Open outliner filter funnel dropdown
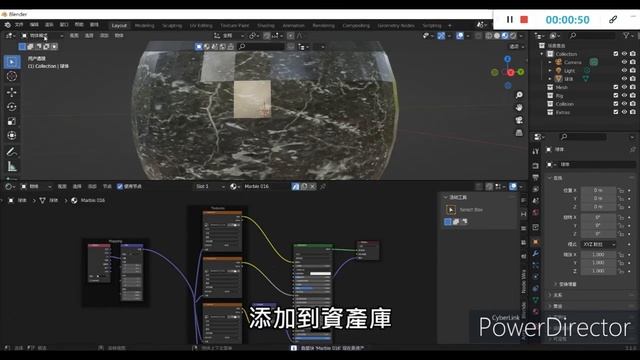Screen dimensions: 640x360 point(627,36)
